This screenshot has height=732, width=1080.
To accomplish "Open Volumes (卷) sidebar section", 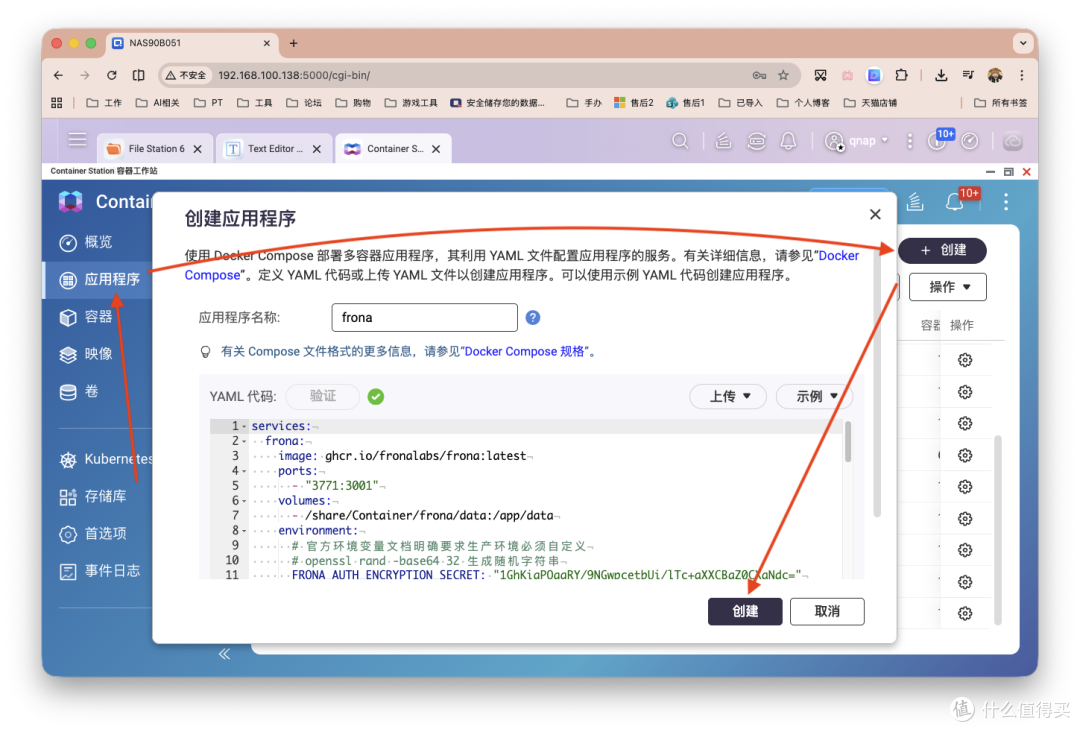I will click(x=79, y=391).
